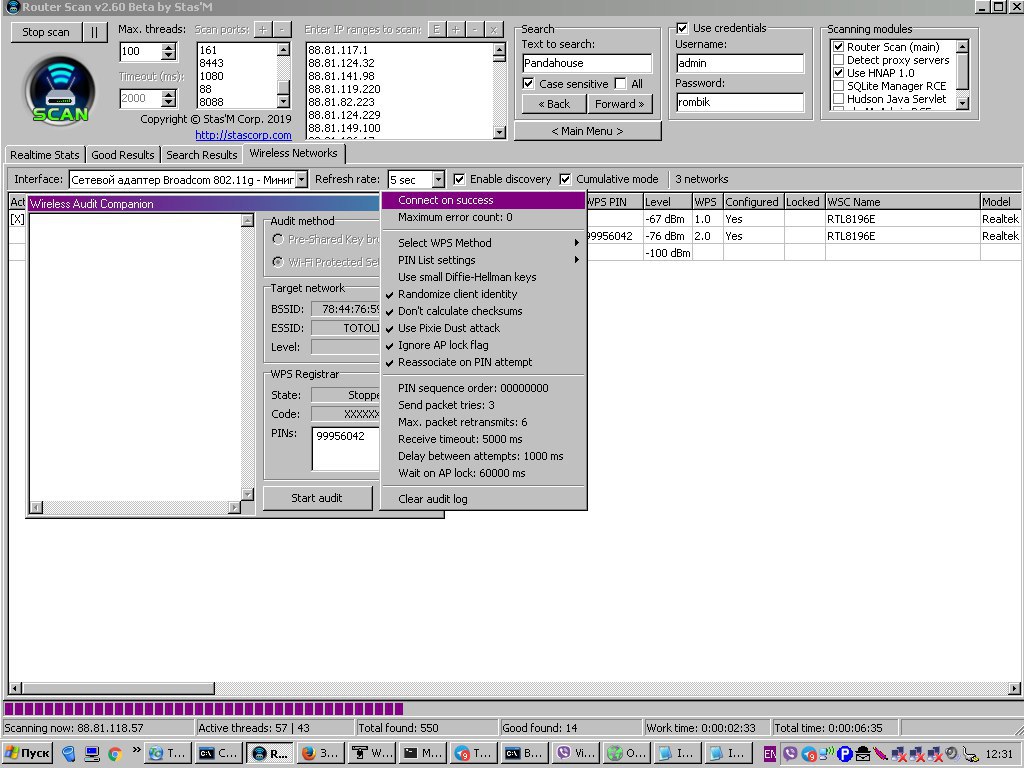Uncheck Use credentials
The height and width of the screenshot is (768, 1024).
682,28
